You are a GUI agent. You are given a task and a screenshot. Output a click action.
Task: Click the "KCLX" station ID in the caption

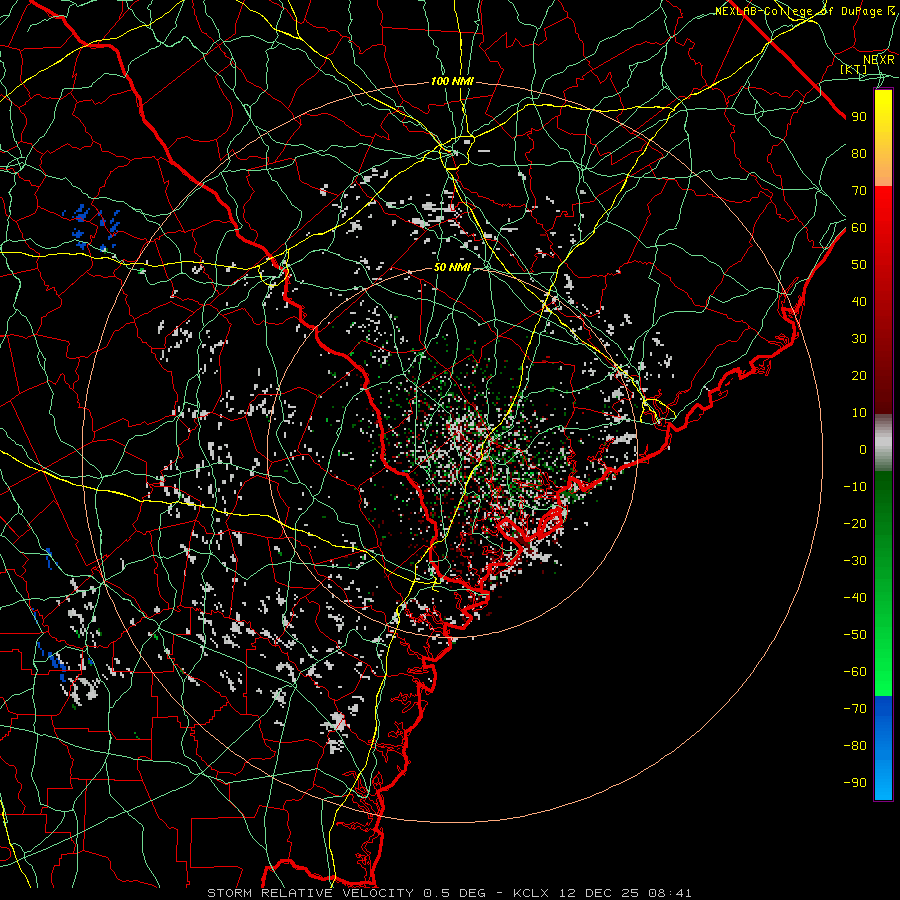pyautogui.click(x=531, y=893)
